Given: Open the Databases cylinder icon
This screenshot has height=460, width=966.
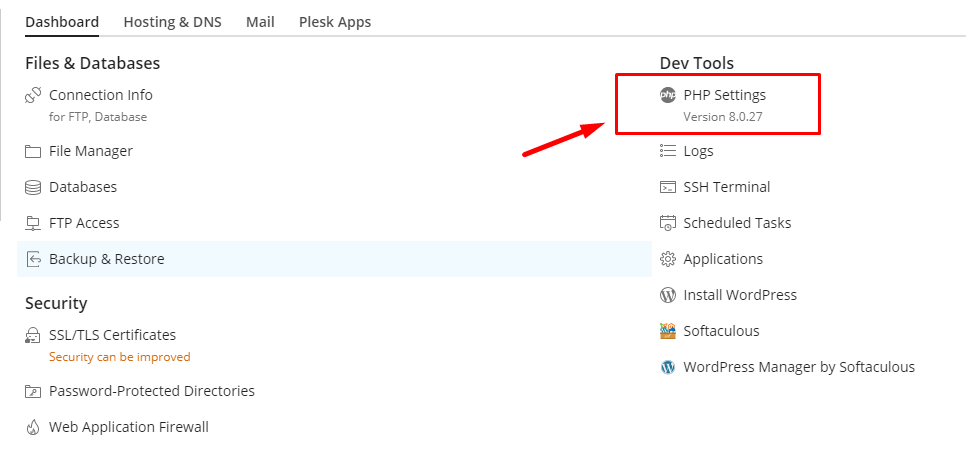Looking at the screenshot, I should pos(33,187).
